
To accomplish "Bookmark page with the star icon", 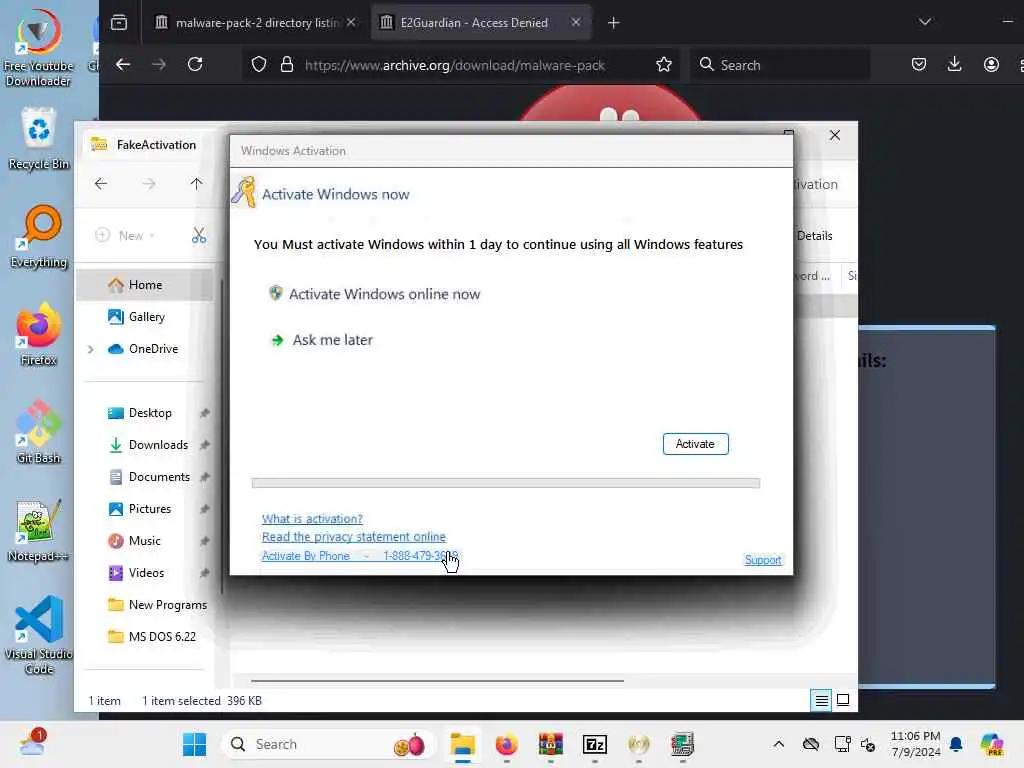I will pos(664,65).
